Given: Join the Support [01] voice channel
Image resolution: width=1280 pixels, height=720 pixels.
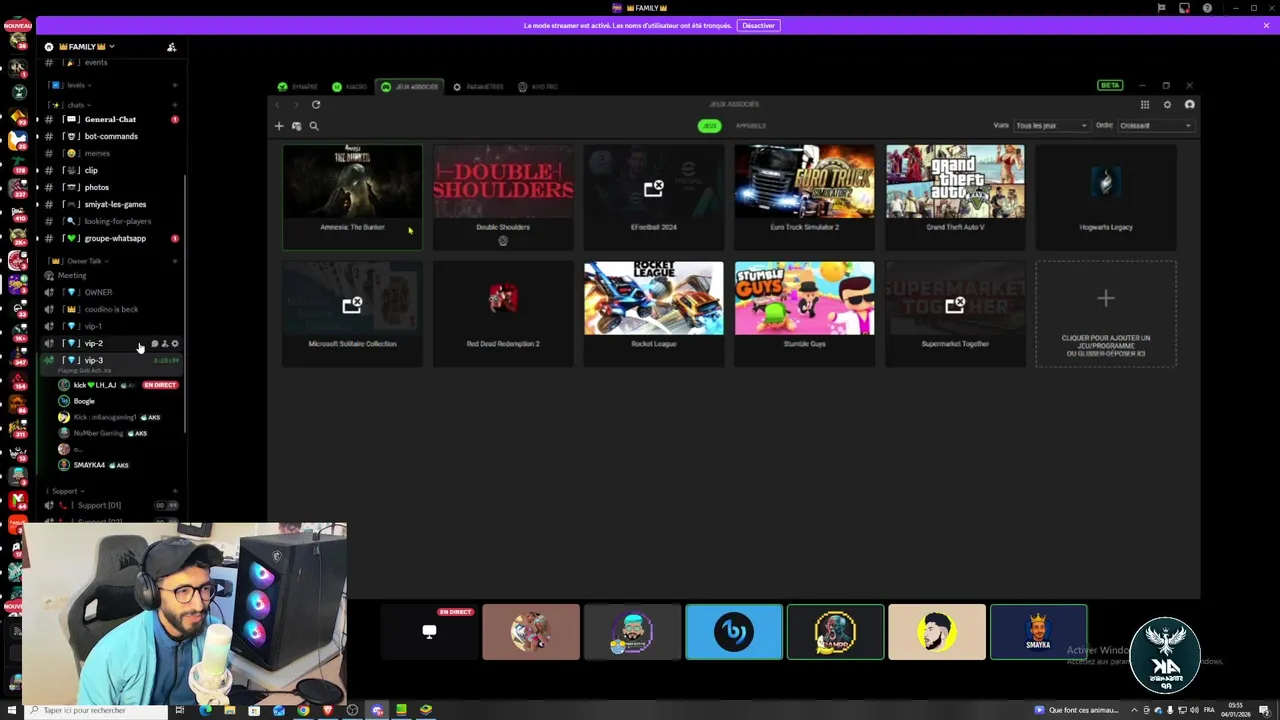Looking at the screenshot, I should pyautogui.click(x=111, y=505).
